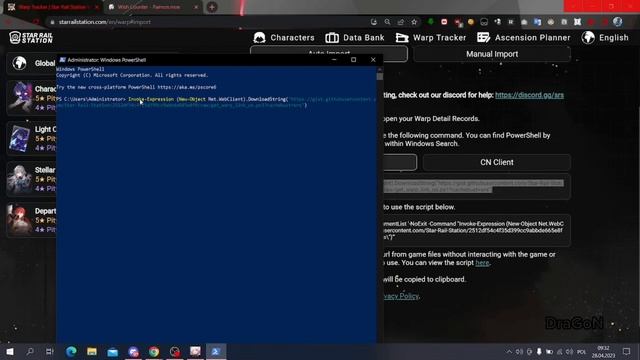Open the battery status tray icon
The image size is (640, 360).
549,351
